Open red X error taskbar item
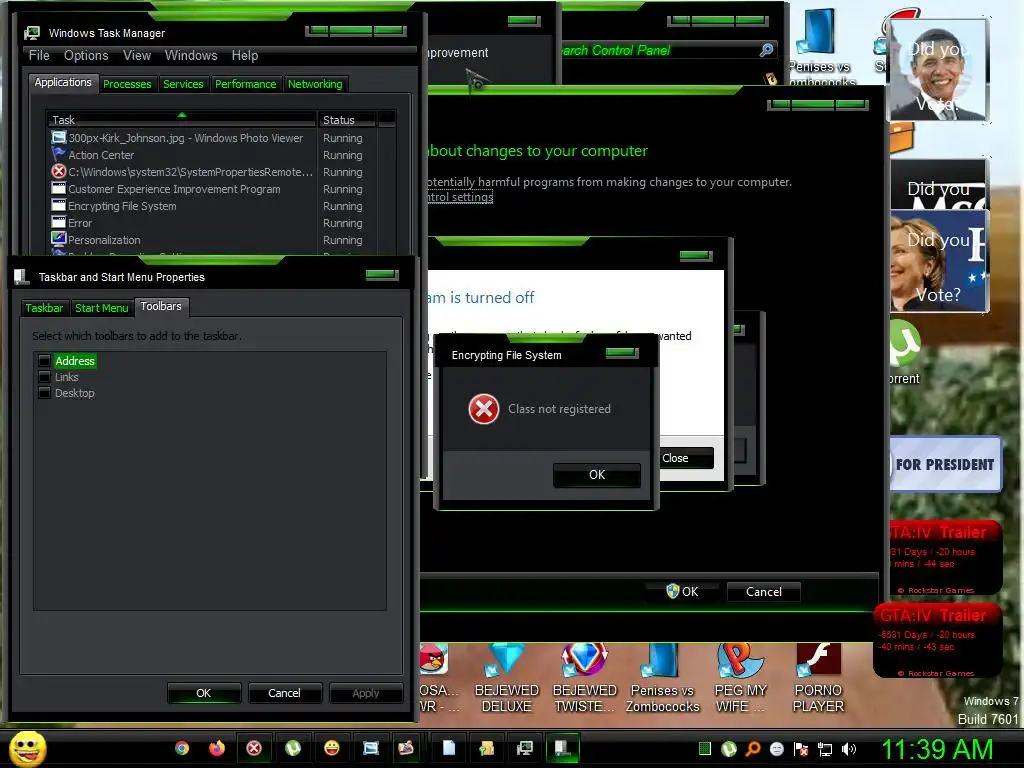The height and width of the screenshot is (768, 1024). click(254, 748)
